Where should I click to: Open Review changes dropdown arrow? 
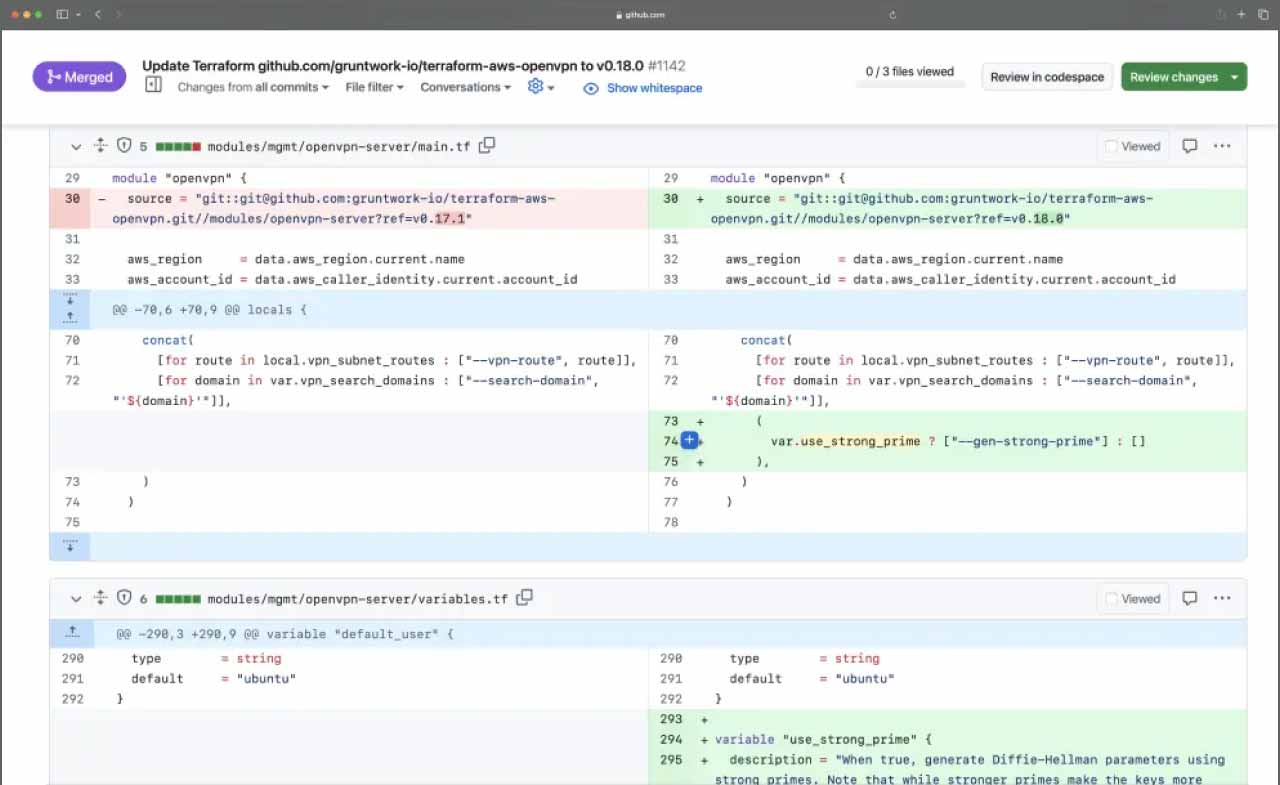coord(1236,77)
